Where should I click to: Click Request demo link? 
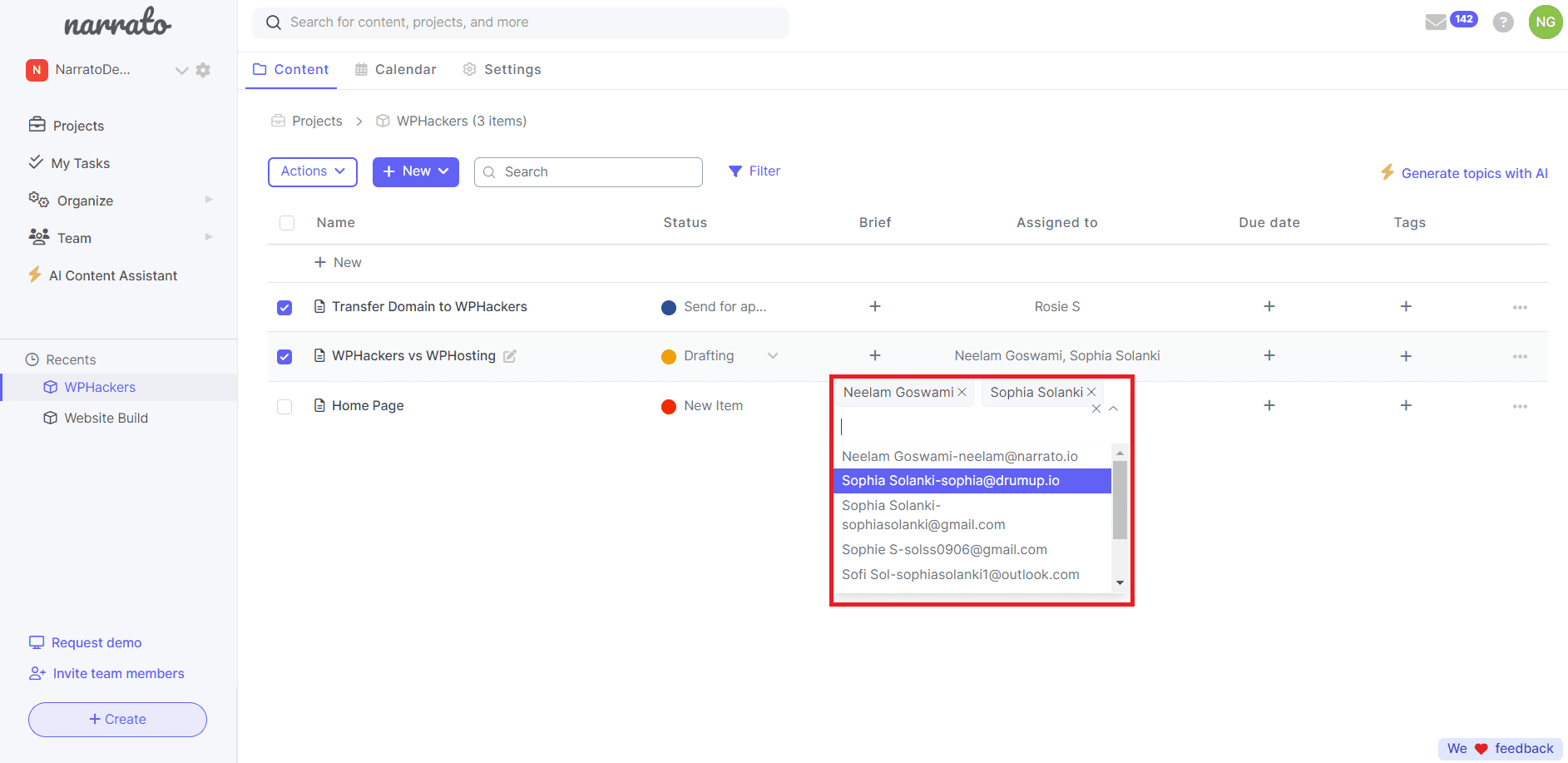pos(85,643)
